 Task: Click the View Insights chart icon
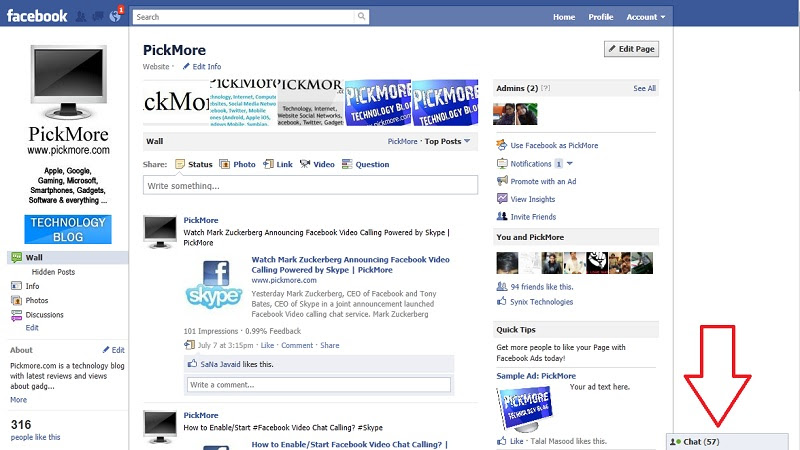pos(502,198)
